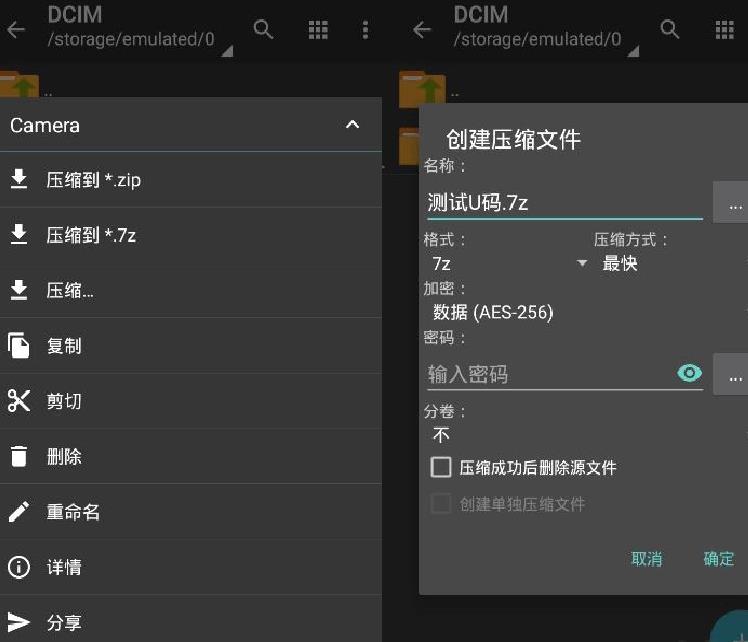Click the archive name field 测试U码.7z
This screenshot has width=748, height=642.
565,203
